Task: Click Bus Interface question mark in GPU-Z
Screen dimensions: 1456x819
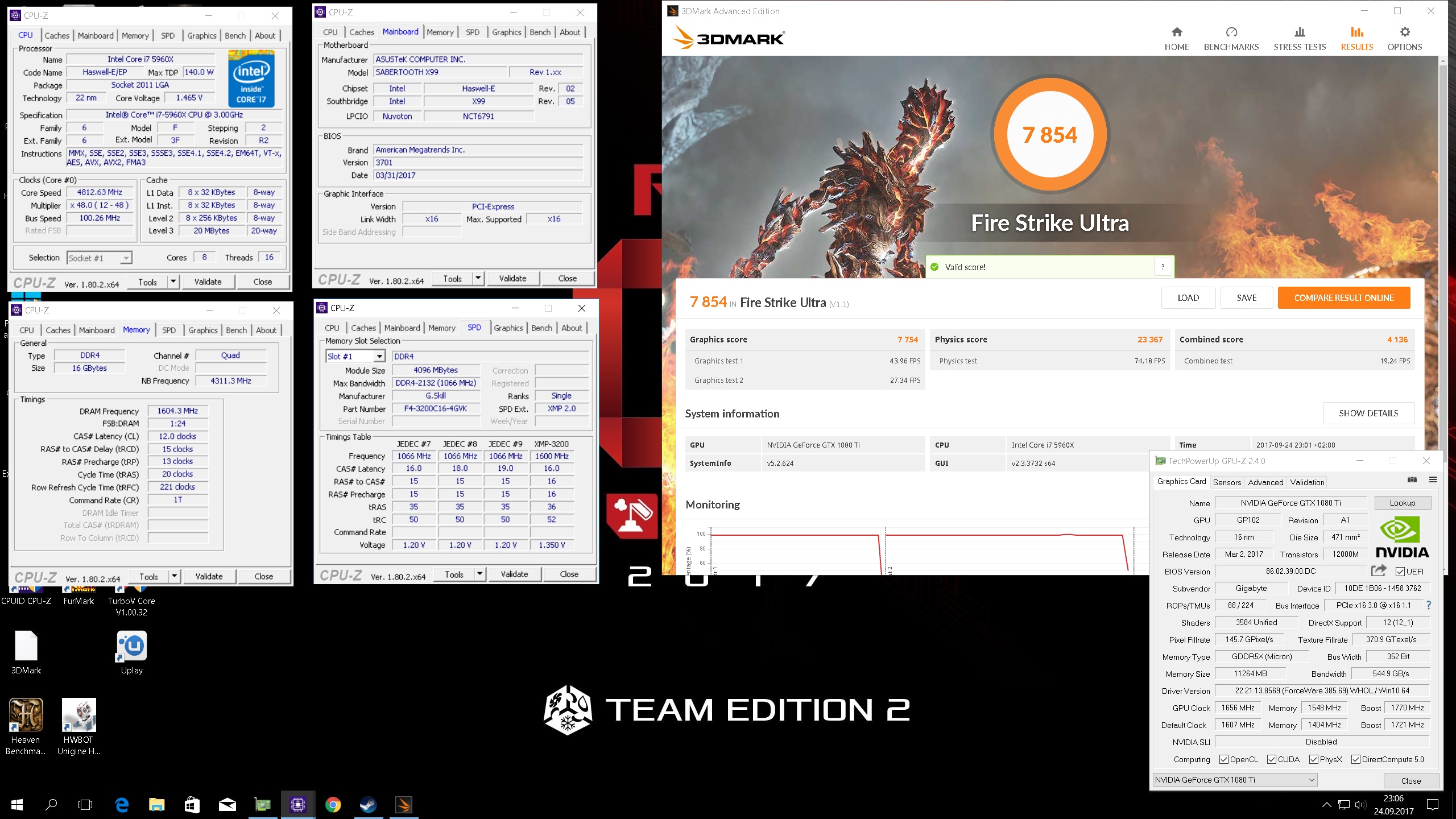Action: [1428, 605]
